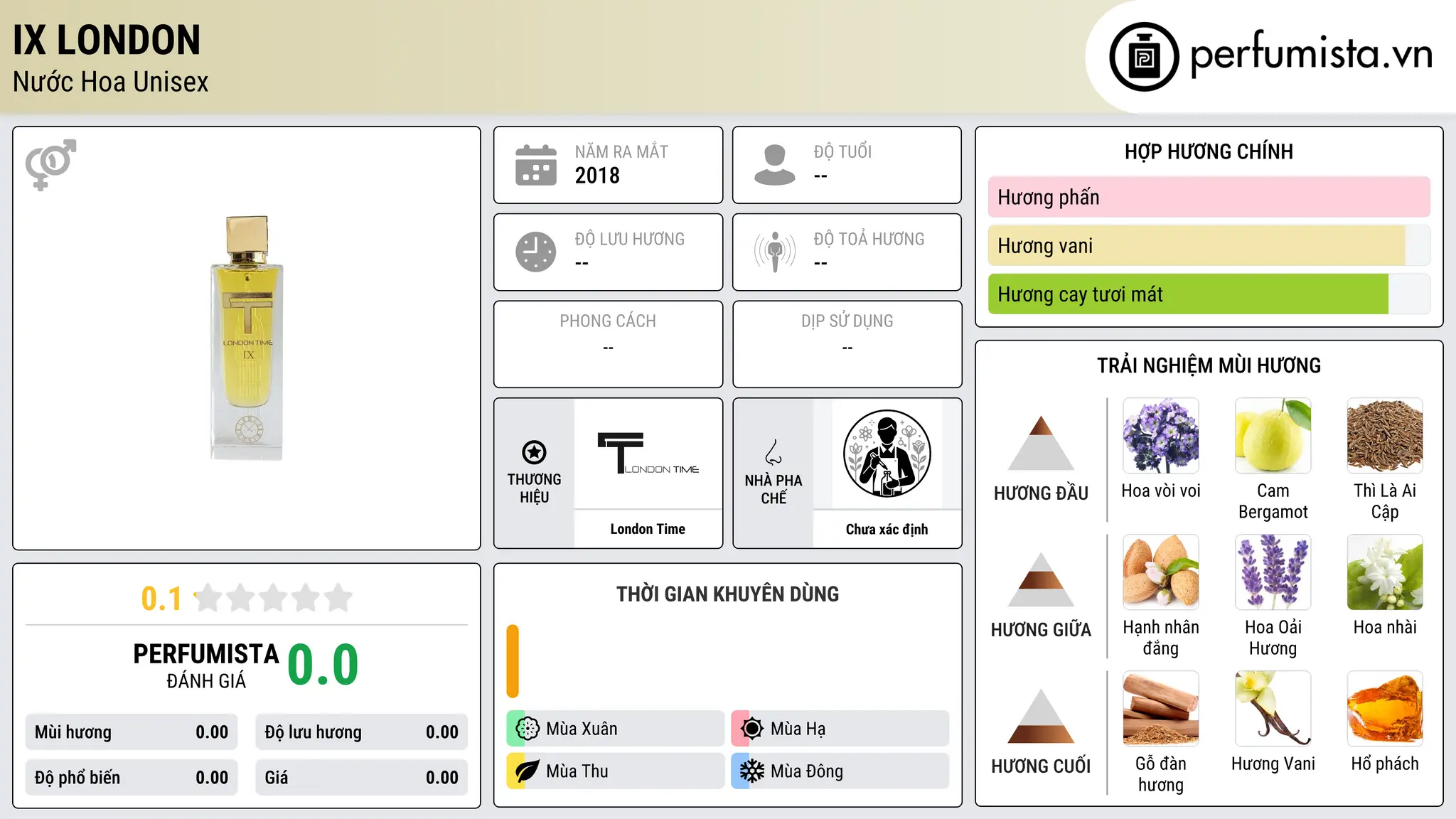Viewport: 1456px width, 819px height.
Task: Click the perfumista.vn bottle logo icon
Action: tap(1144, 57)
